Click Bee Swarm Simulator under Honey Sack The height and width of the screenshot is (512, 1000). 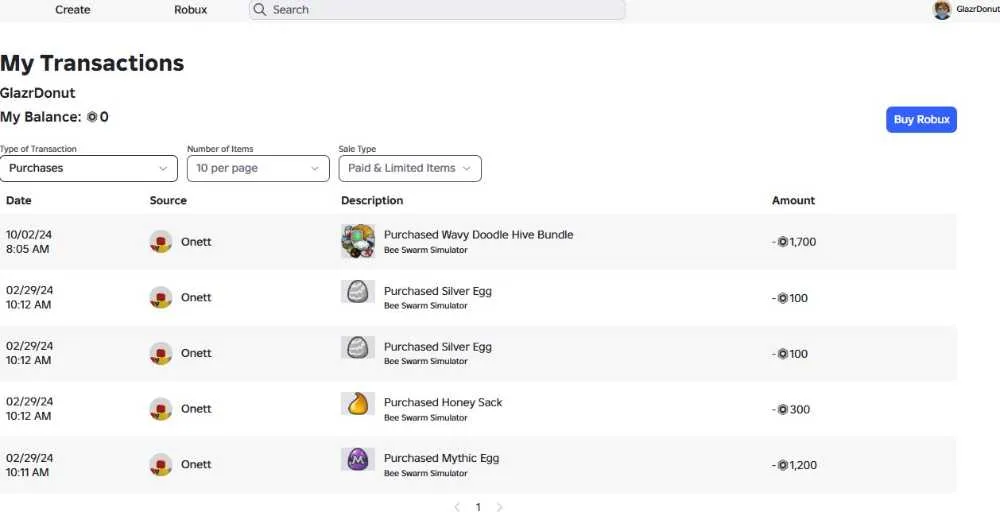(x=425, y=418)
